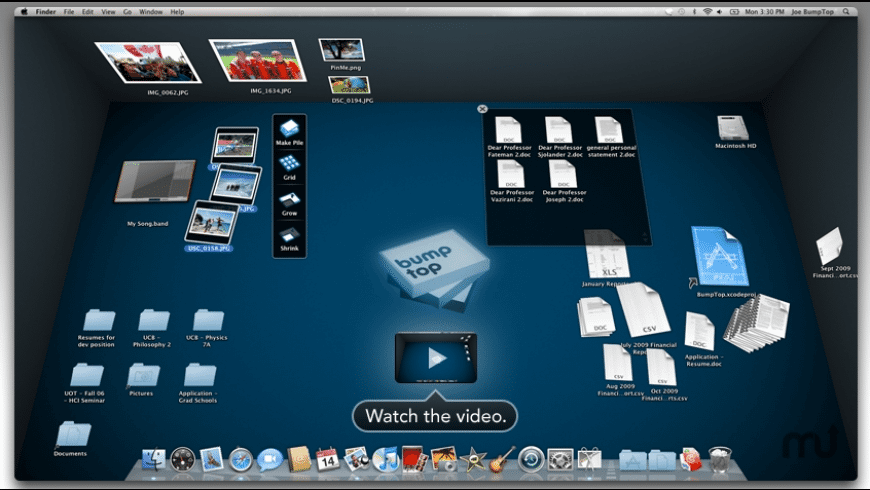Open the Window menu
Image resolution: width=870 pixels, height=490 pixels.
point(151,11)
